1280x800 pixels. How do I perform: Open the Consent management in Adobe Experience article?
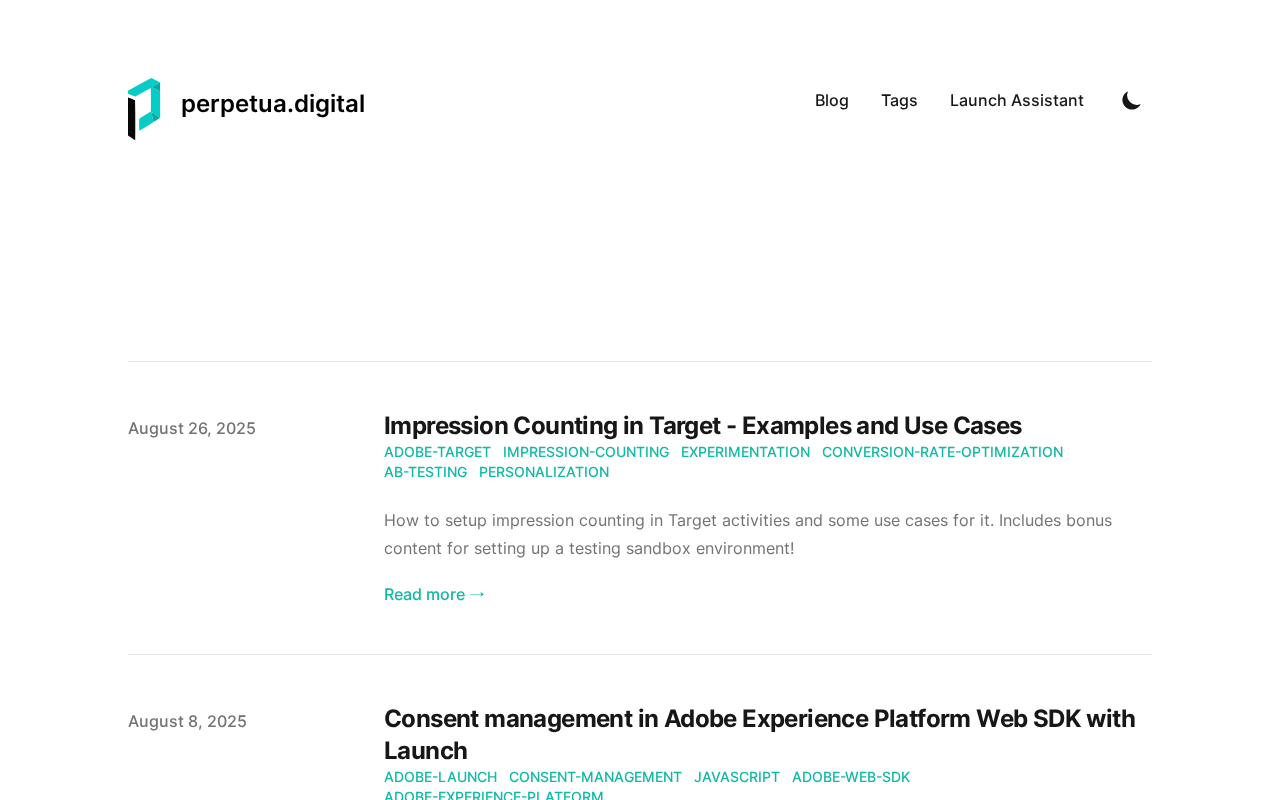[760, 735]
